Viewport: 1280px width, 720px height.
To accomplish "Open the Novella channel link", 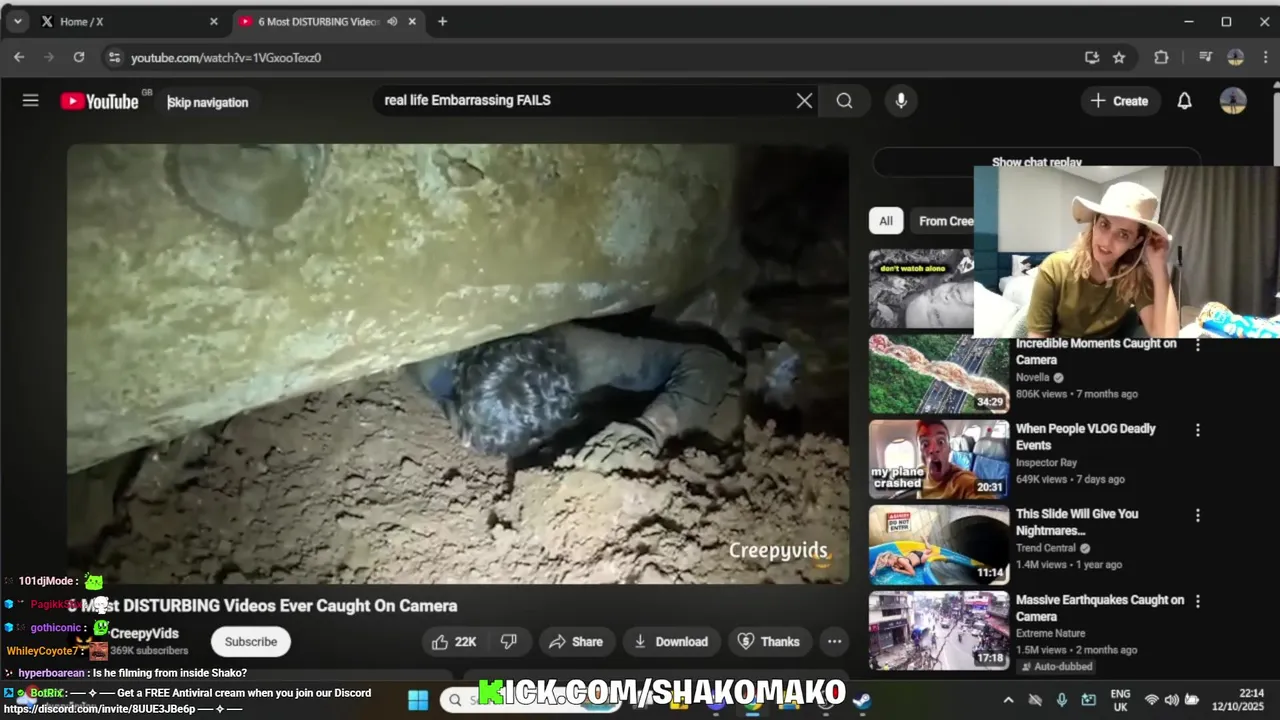I will click(x=1032, y=377).
